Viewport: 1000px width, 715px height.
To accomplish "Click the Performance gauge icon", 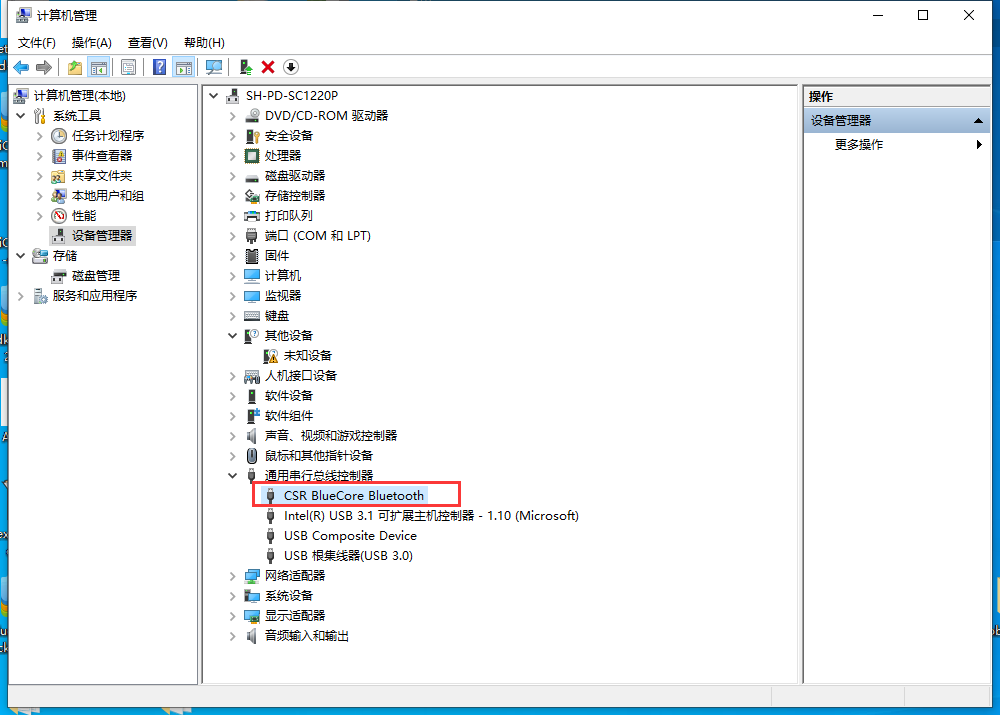I will click(x=59, y=216).
